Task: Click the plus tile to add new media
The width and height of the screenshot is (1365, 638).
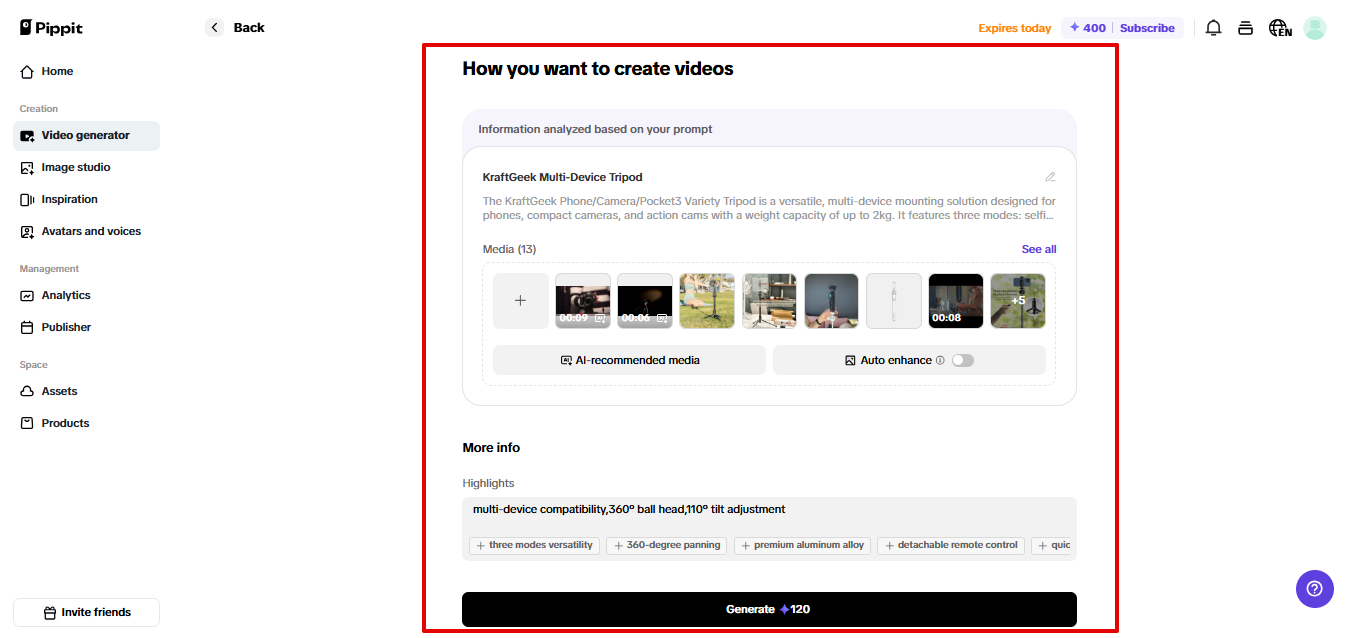Action: tap(520, 300)
